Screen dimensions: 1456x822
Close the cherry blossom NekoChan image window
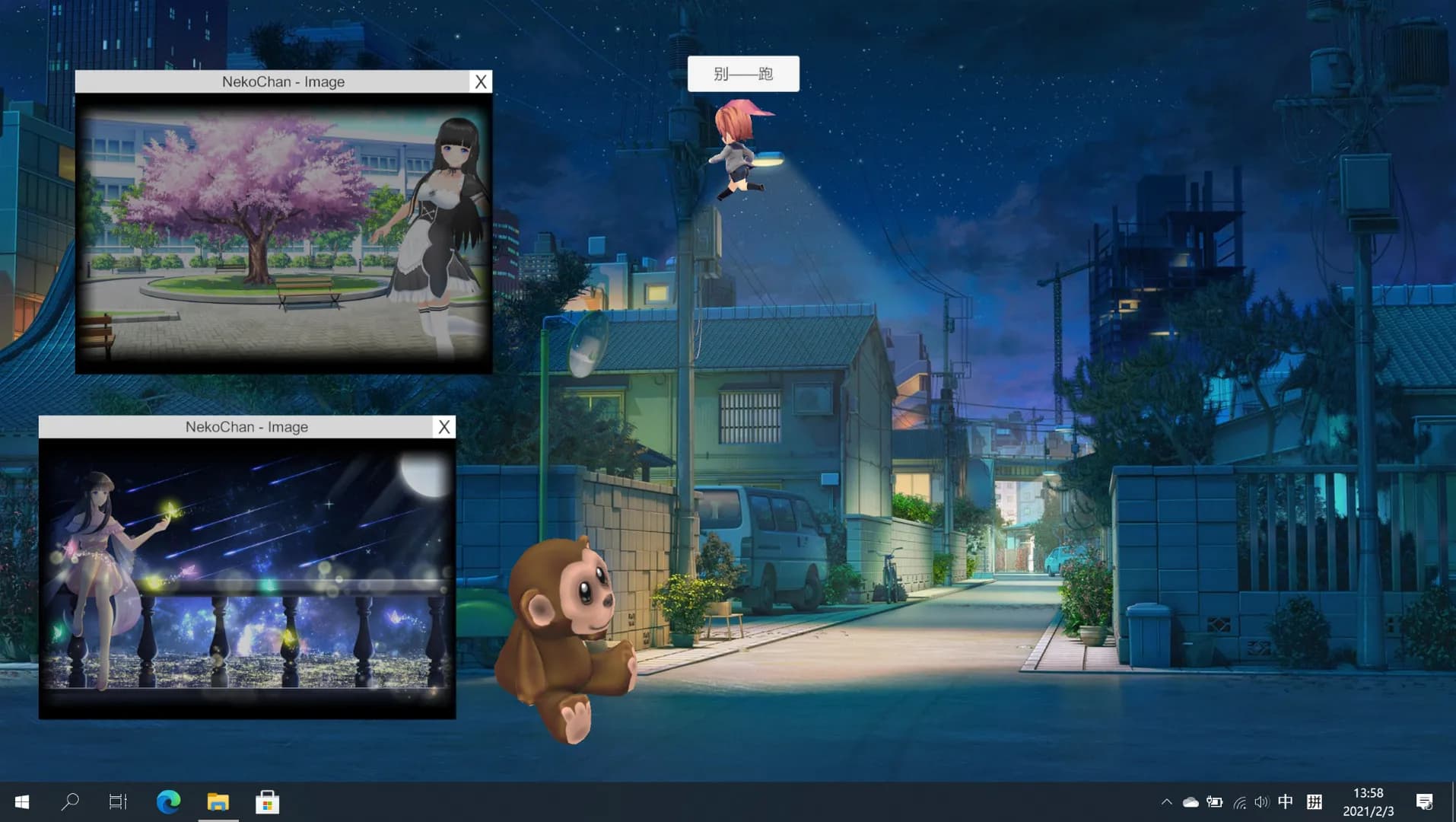481,82
